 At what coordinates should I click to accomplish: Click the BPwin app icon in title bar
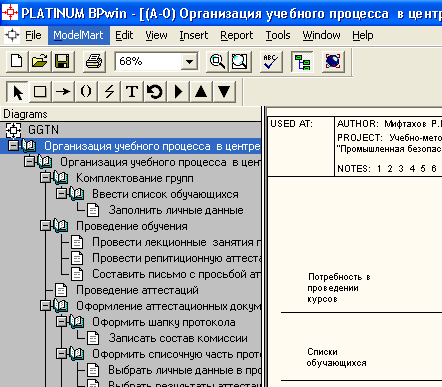(10, 13)
